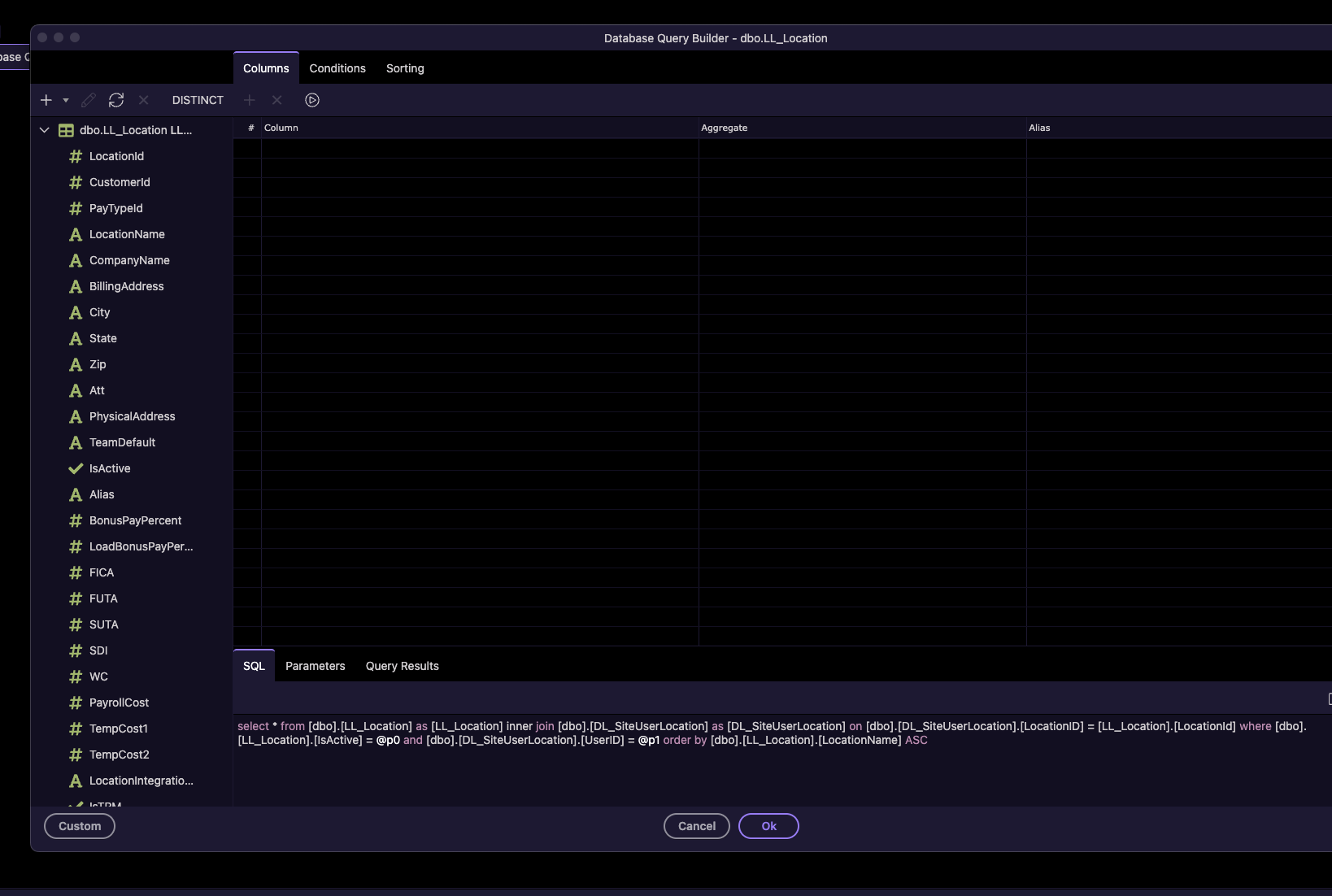Open the Sorting tab
This screenshot has height=896, width=1332.
click(x=405, y=68)
